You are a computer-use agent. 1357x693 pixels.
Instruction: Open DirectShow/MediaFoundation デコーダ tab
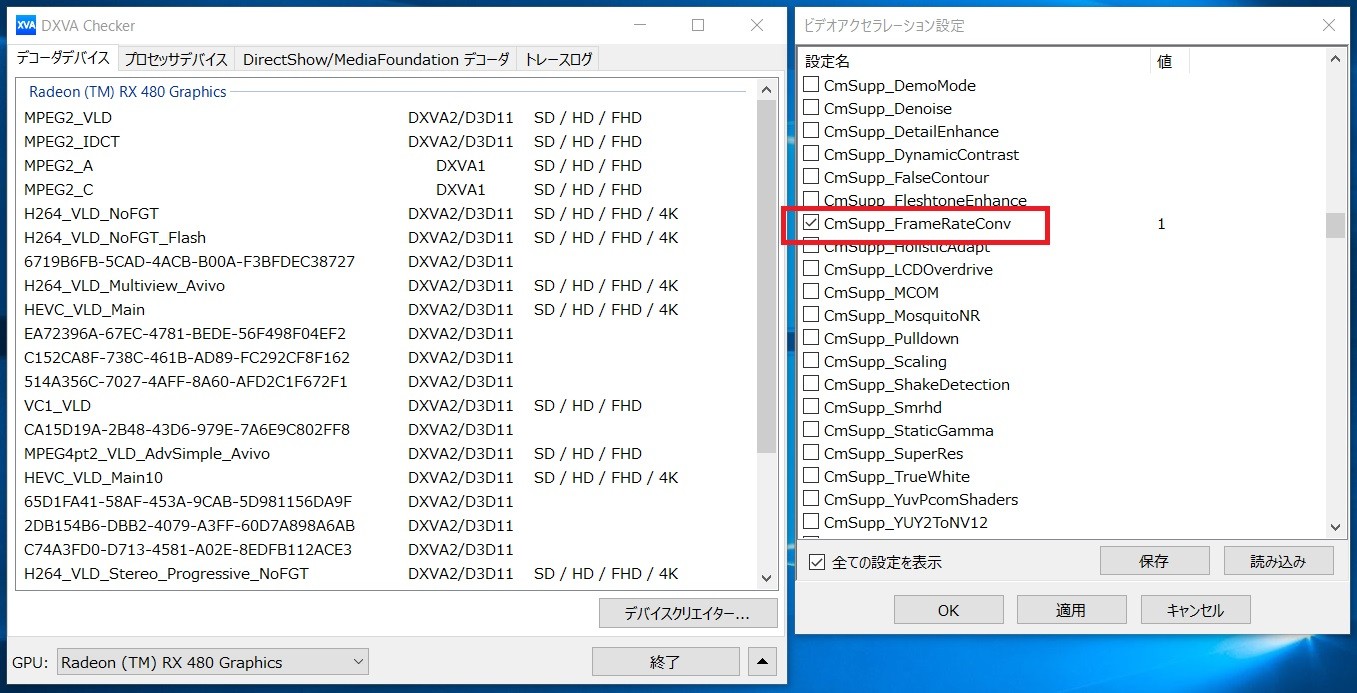376,60
